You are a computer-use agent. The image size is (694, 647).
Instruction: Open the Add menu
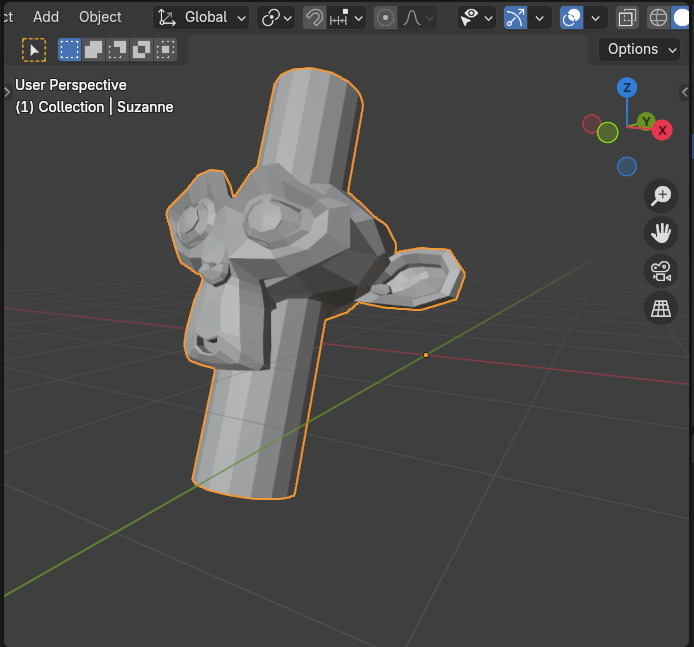click(46, 17)
